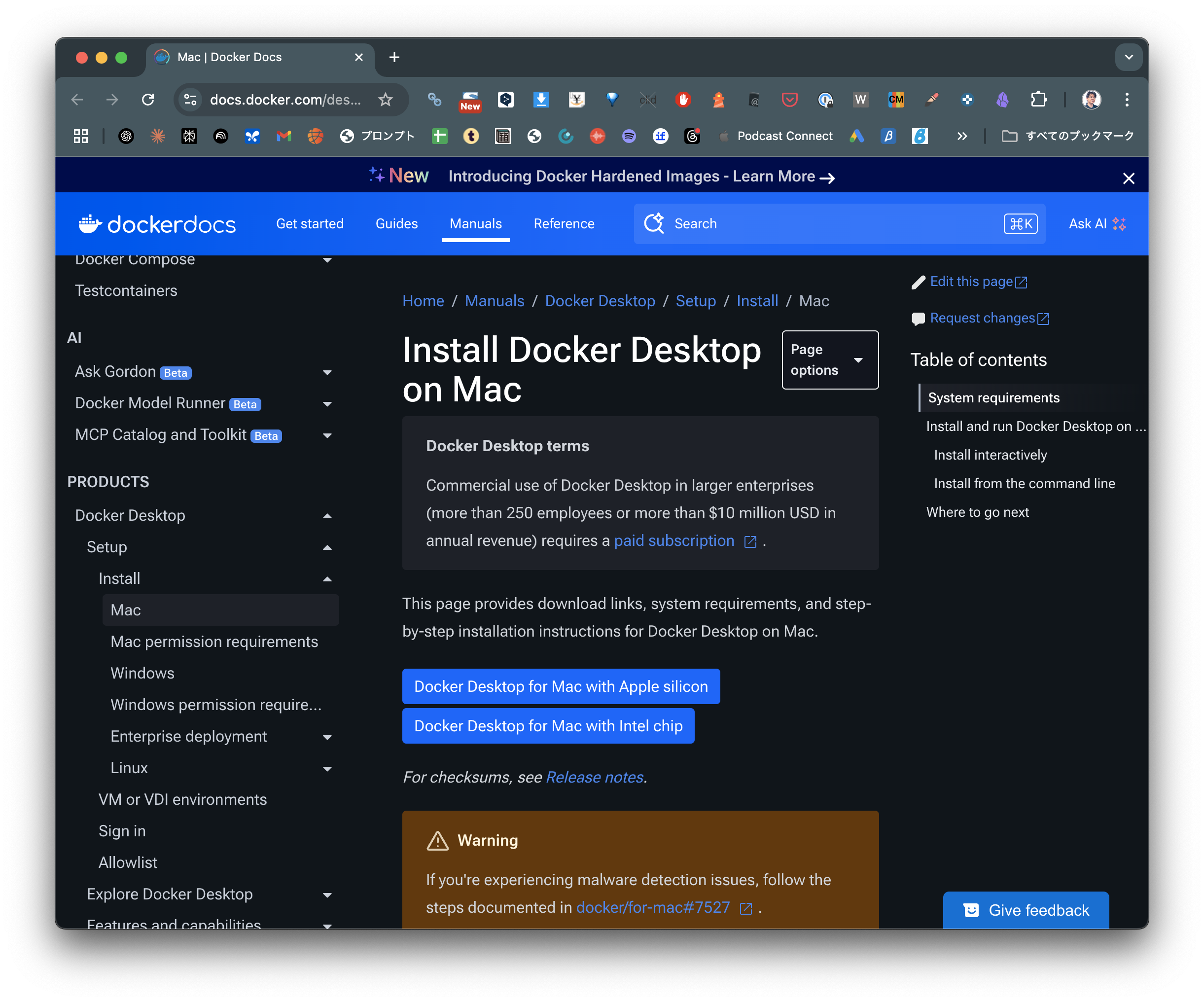Screen dimensions: 1204x1002
Task: Open the site information icon in address bar
Action: (190, 100)
